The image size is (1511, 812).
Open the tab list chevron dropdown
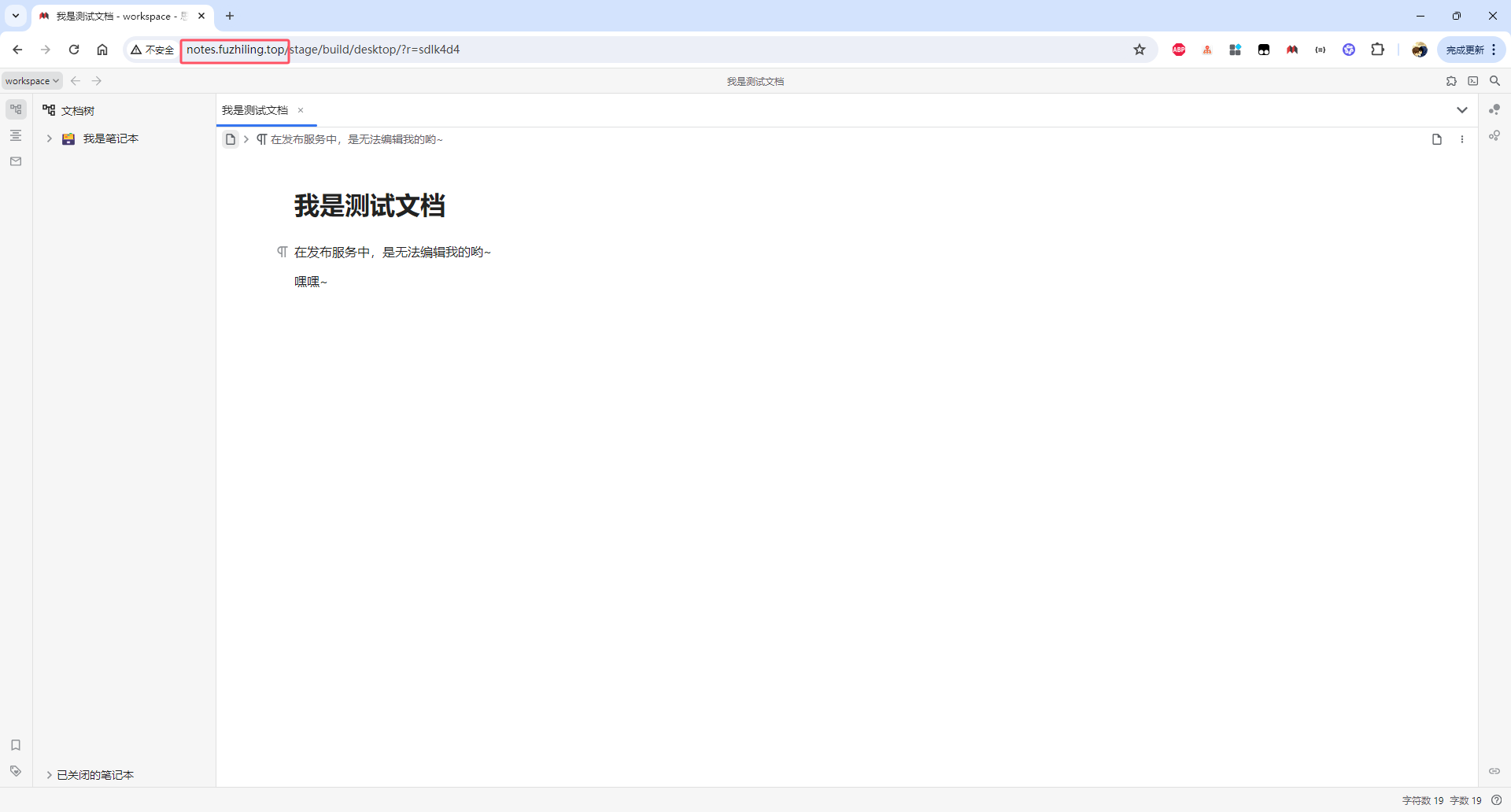[x=1462, y=110]
